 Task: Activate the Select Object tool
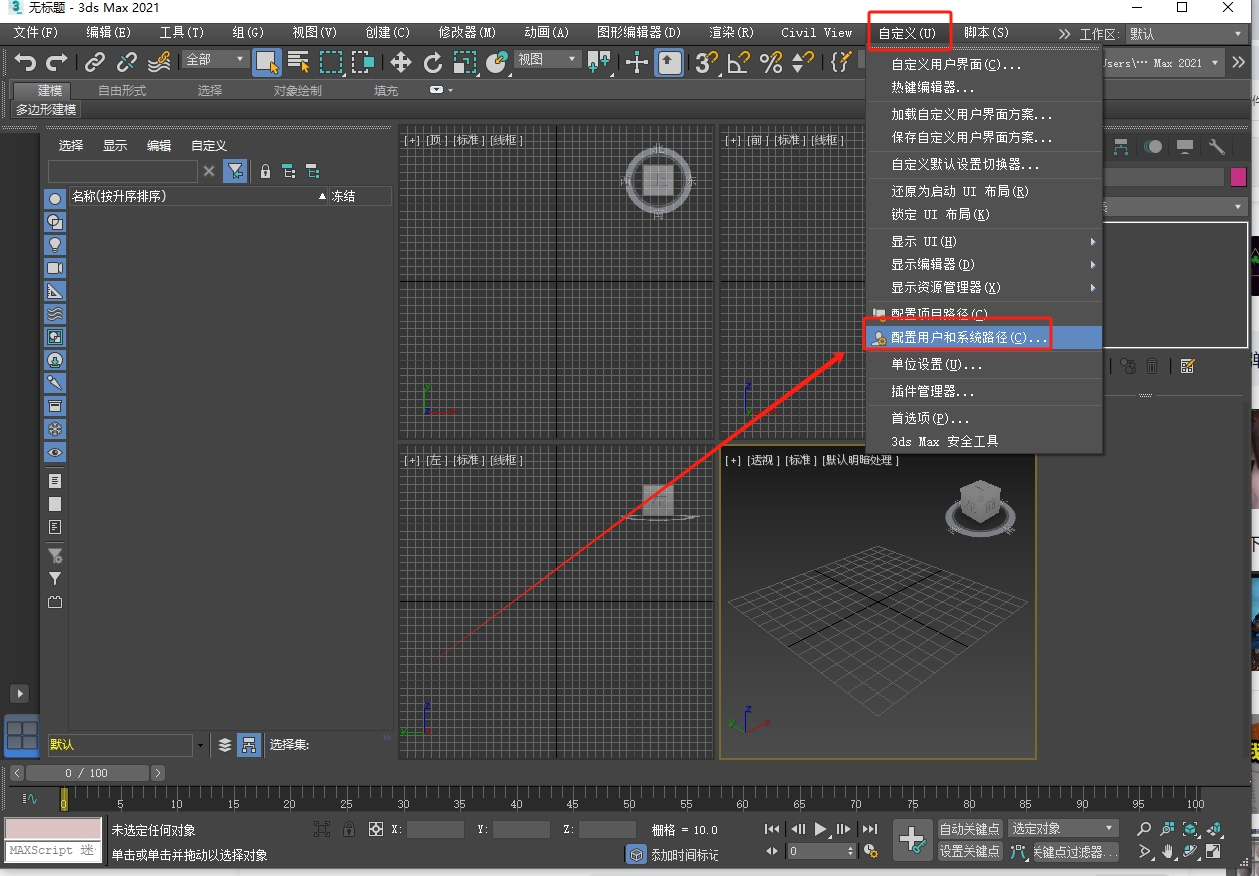pos(267,63)
